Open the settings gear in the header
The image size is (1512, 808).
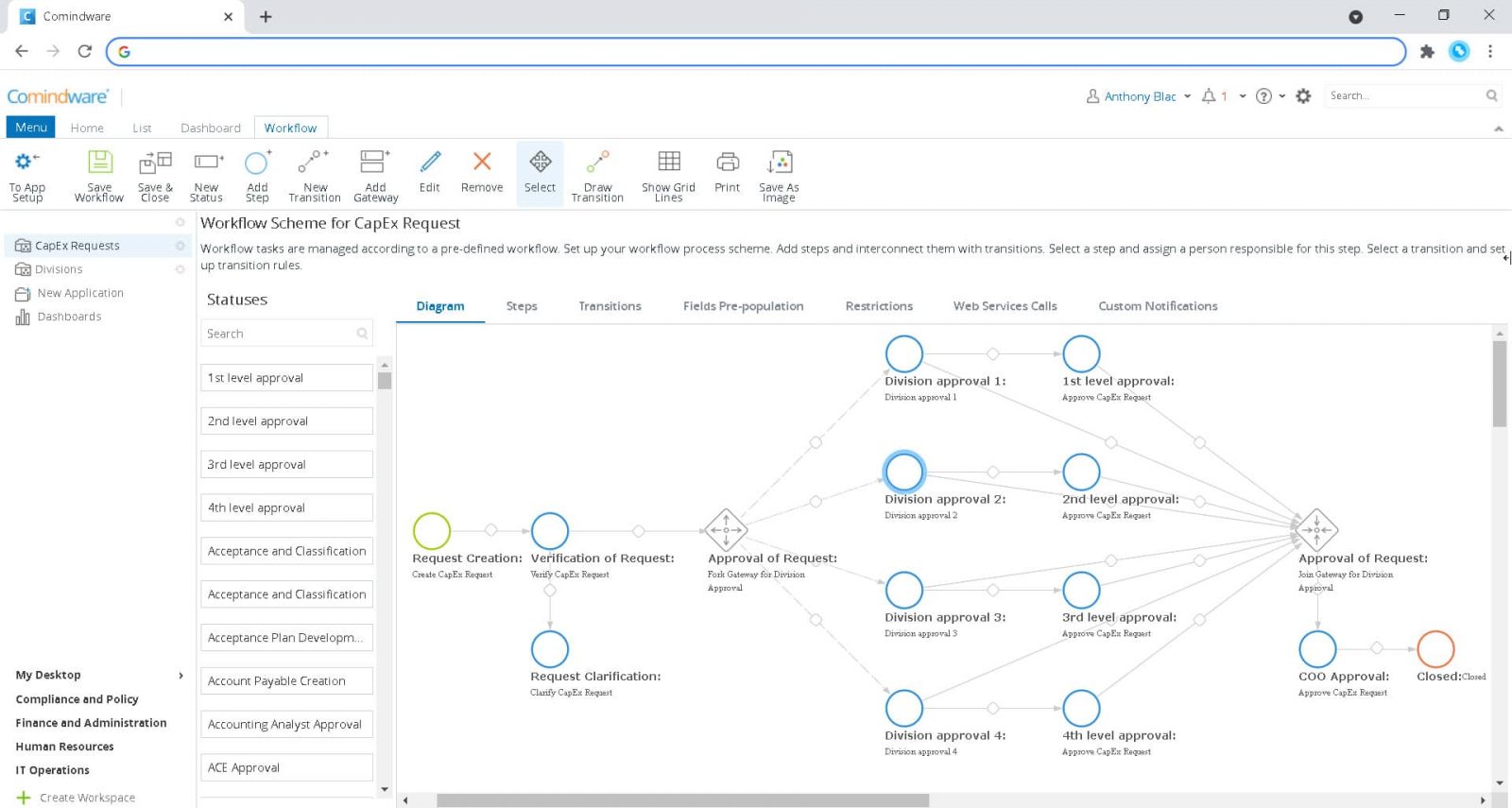pyautogui.click(x=1303, y=95)
